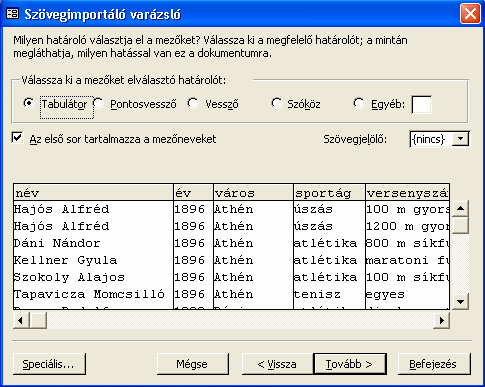Click the '800 m síkf' event cell

(x=407, y=243)
